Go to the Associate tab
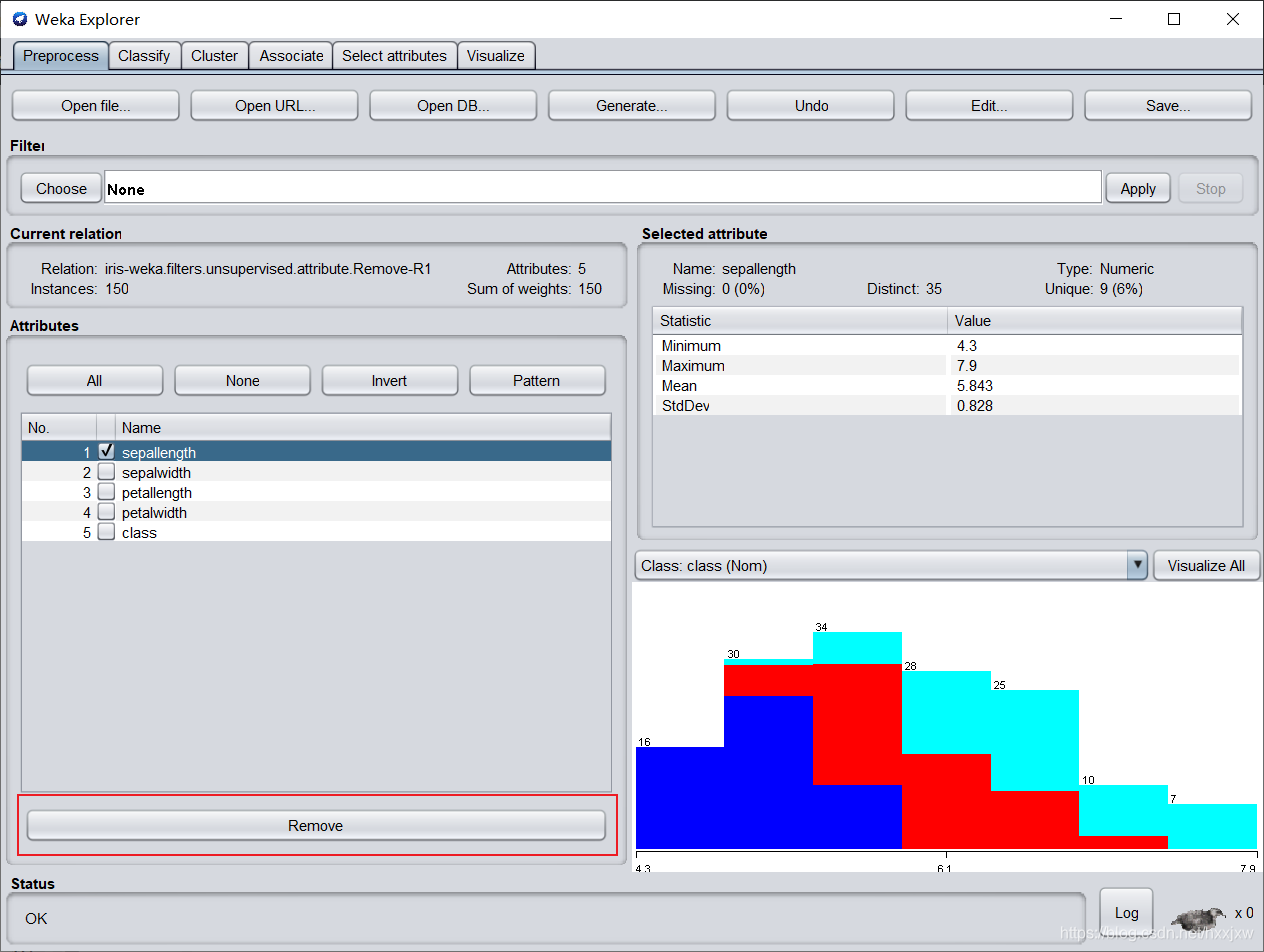Viewport: 1264px width, 952px height. (x=291, y=56)
